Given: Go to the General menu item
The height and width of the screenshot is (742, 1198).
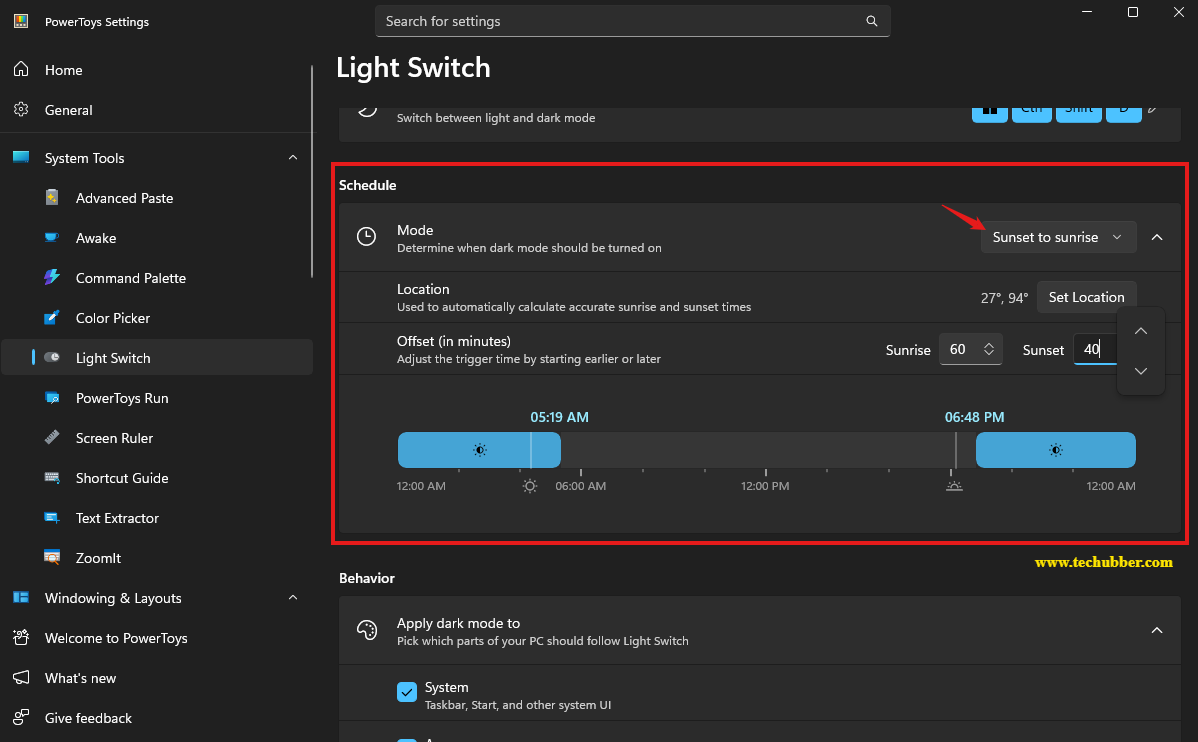Looking at the screenshot, I should point(157,109).
